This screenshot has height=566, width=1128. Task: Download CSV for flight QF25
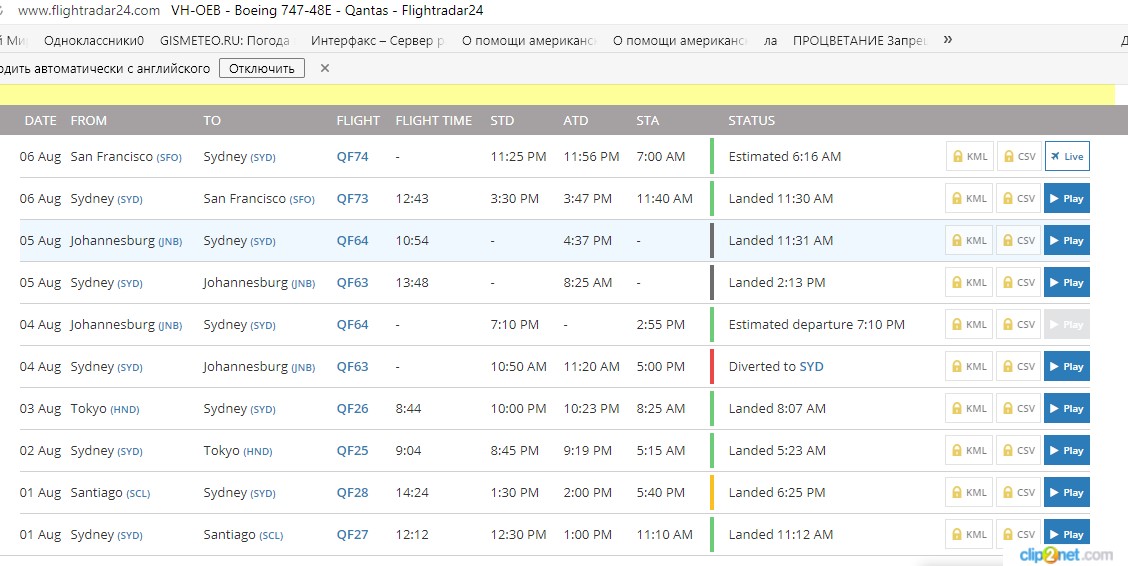(x=1019, y=450)
